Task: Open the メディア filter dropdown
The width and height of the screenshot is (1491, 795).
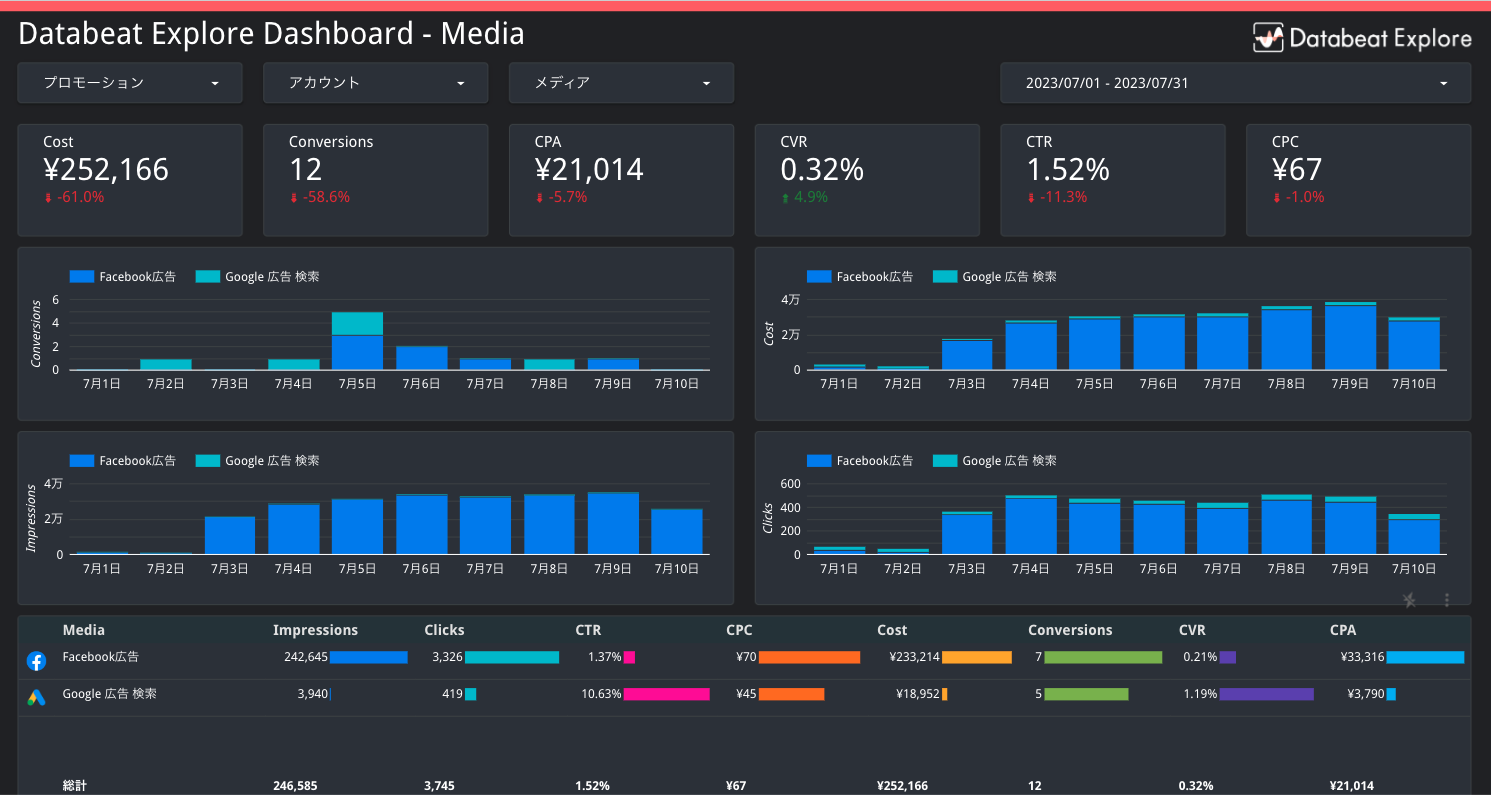Action: [x=621, y=83]
